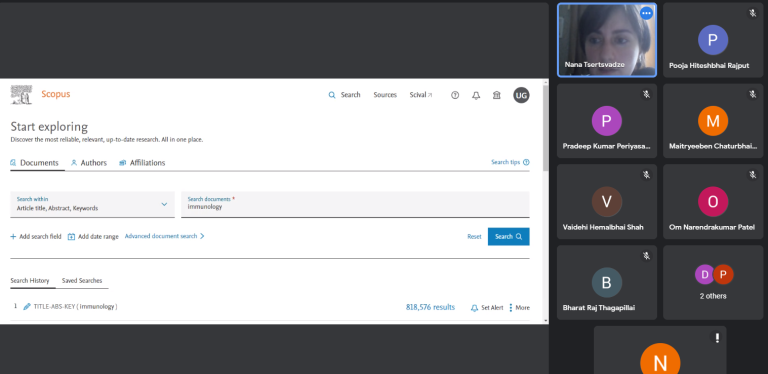Open the notifications bell icon

point(476,95)
